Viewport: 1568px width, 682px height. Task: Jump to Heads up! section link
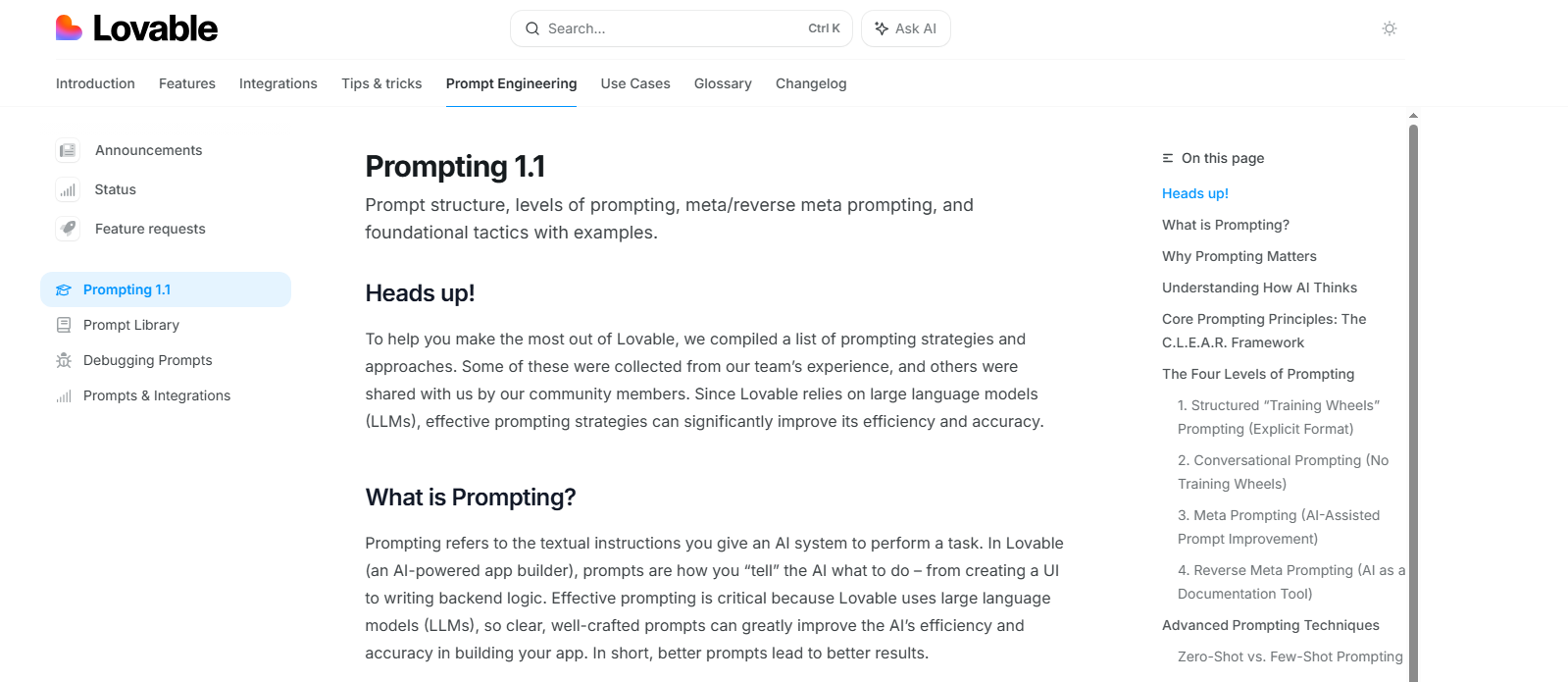point(1194,193)
